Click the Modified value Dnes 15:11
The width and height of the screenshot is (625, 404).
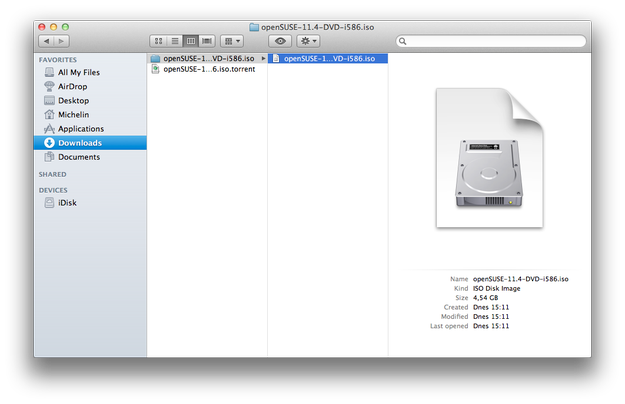(x=491, y=317)
